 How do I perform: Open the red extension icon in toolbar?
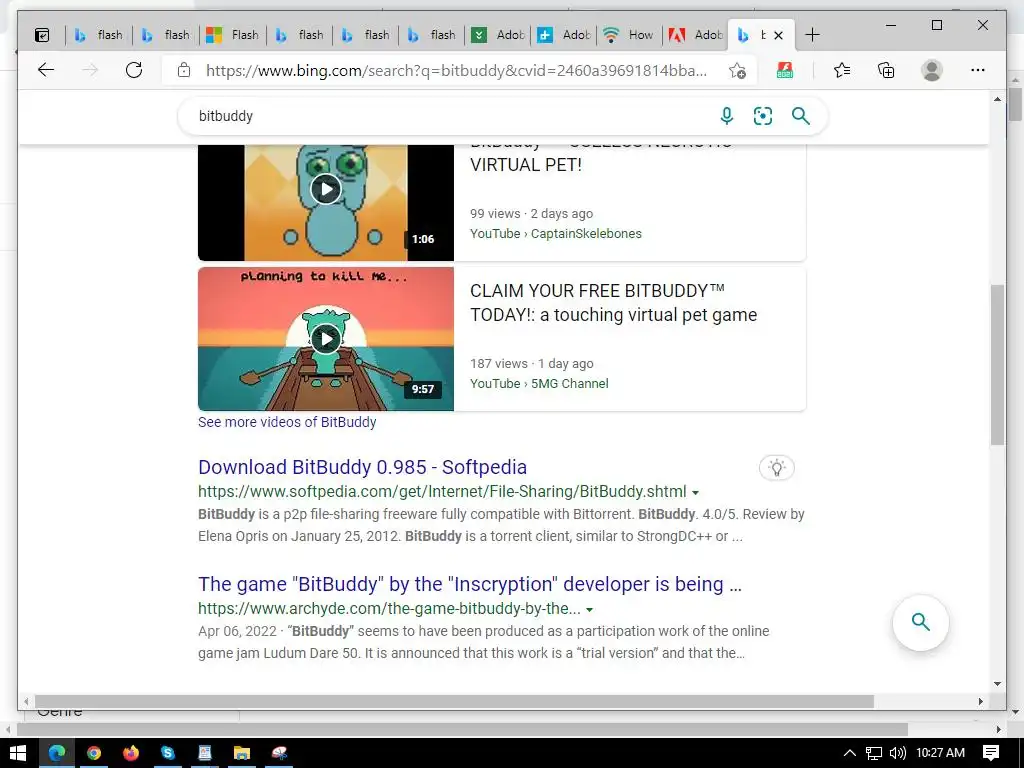pyautogui.click(x=785, y=70)
